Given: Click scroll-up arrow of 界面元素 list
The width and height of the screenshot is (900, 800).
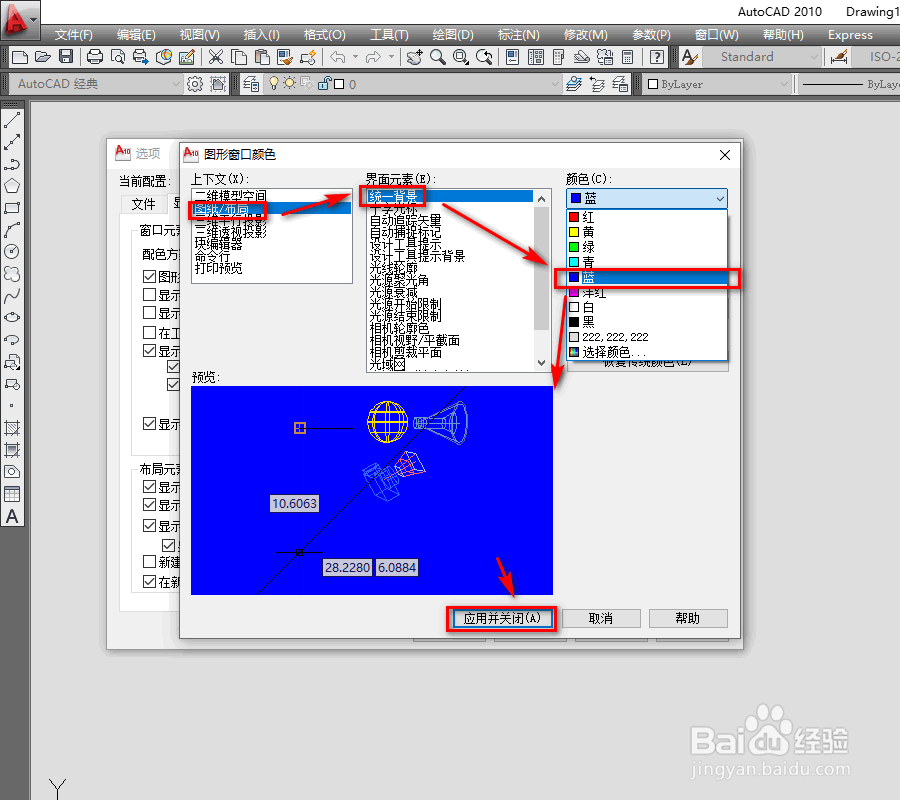Looking at the screenshot, I should point(541,199).
